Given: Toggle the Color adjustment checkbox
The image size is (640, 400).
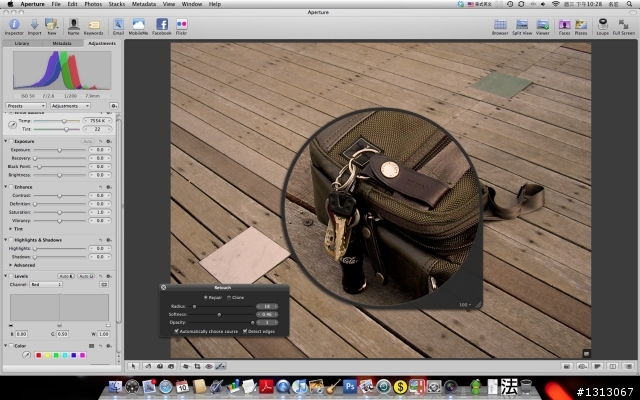Looking at the screenshot, I should (11, 346).
